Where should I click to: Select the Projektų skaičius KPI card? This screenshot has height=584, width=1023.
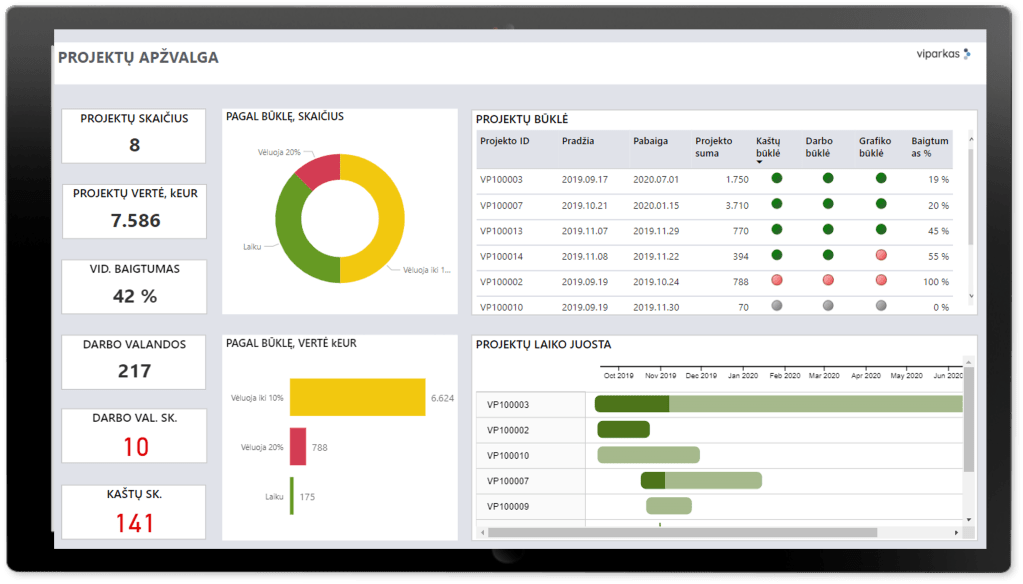(134, 135)
